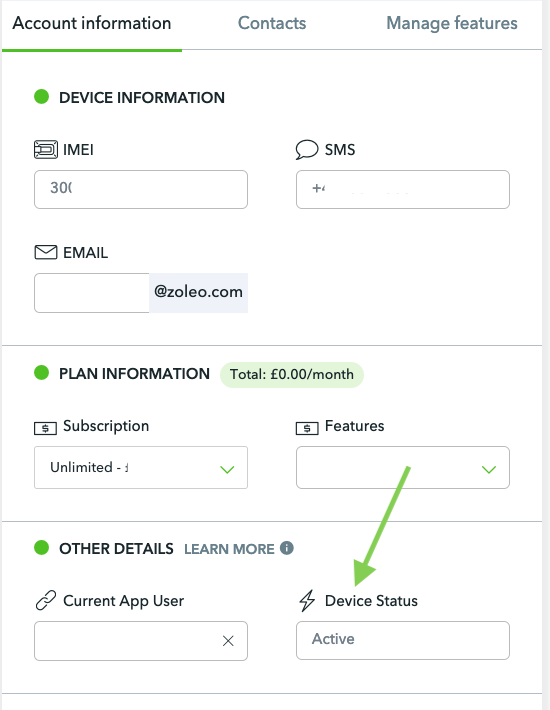Image resolution: width=550 pixels, height=710 pixels.
Task: Open the Manage features tab
Action: point(452,23)
